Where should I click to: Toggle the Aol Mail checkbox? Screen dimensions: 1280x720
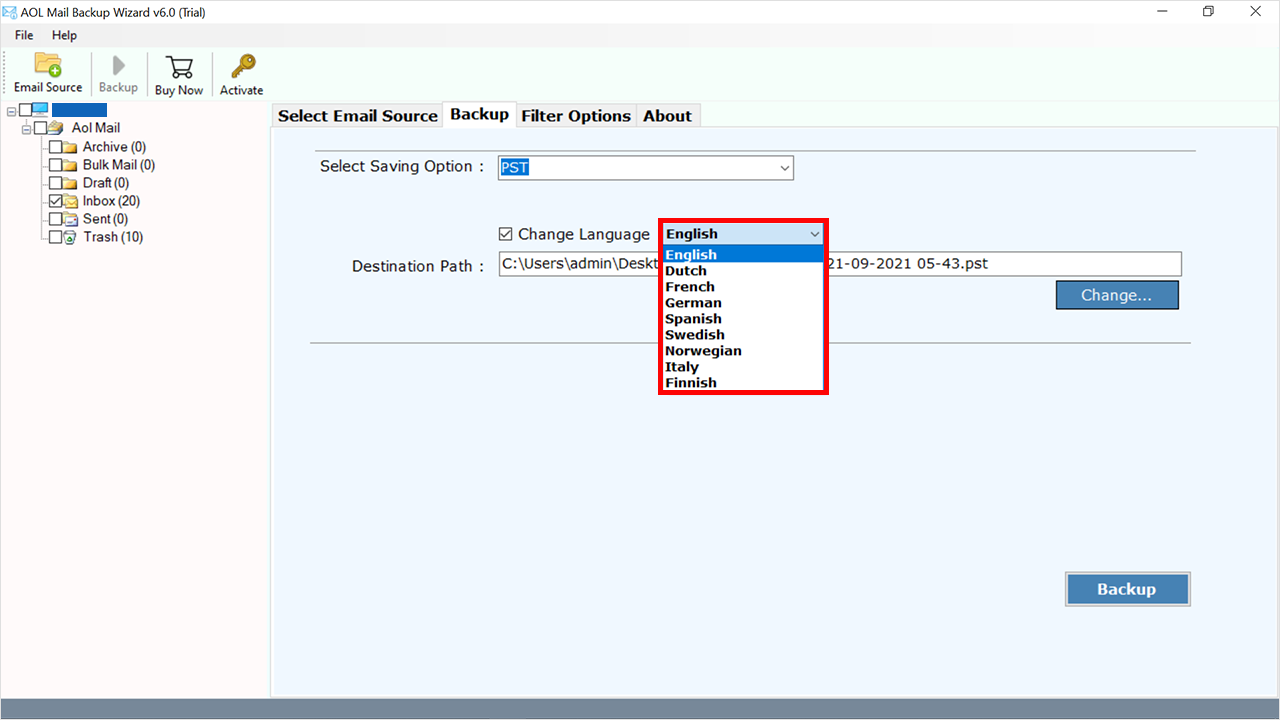point(40,128)
